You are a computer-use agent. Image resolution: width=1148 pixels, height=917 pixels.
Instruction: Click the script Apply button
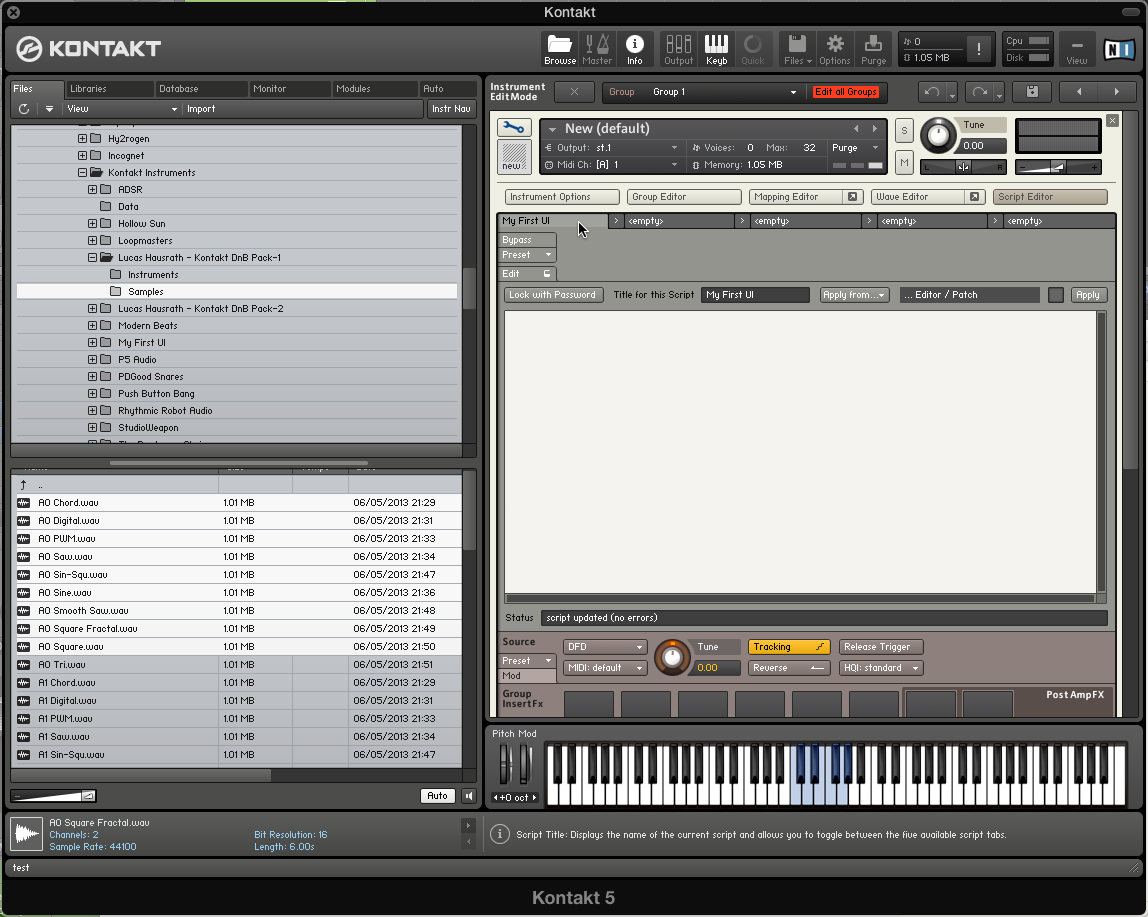point(1087,294)
